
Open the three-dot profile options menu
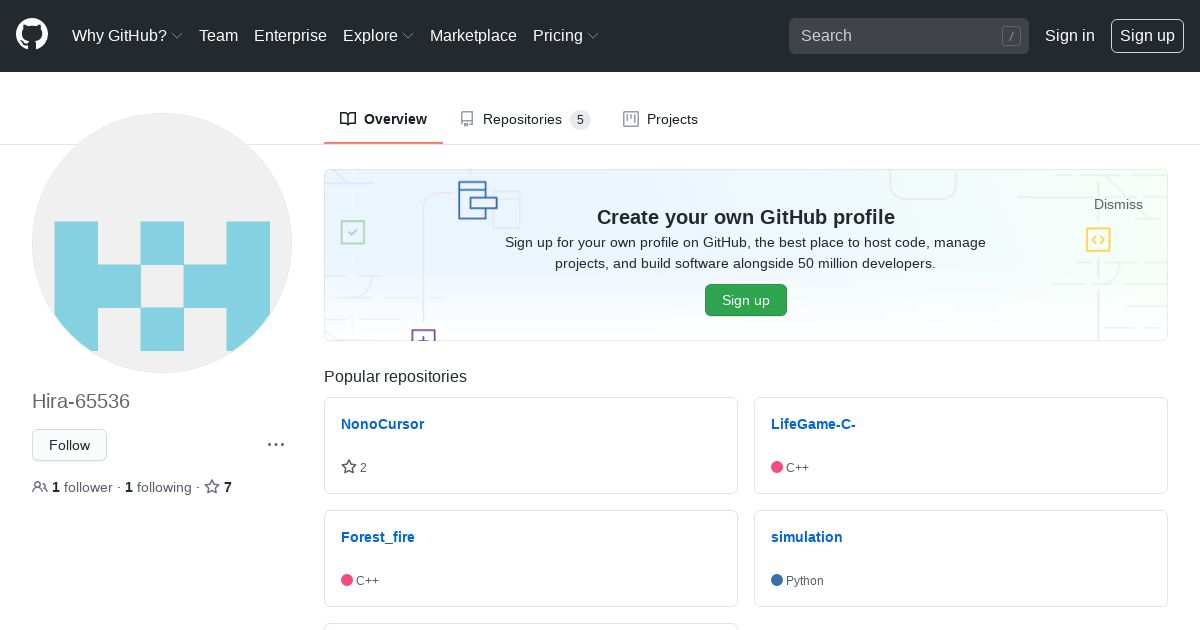276,444
